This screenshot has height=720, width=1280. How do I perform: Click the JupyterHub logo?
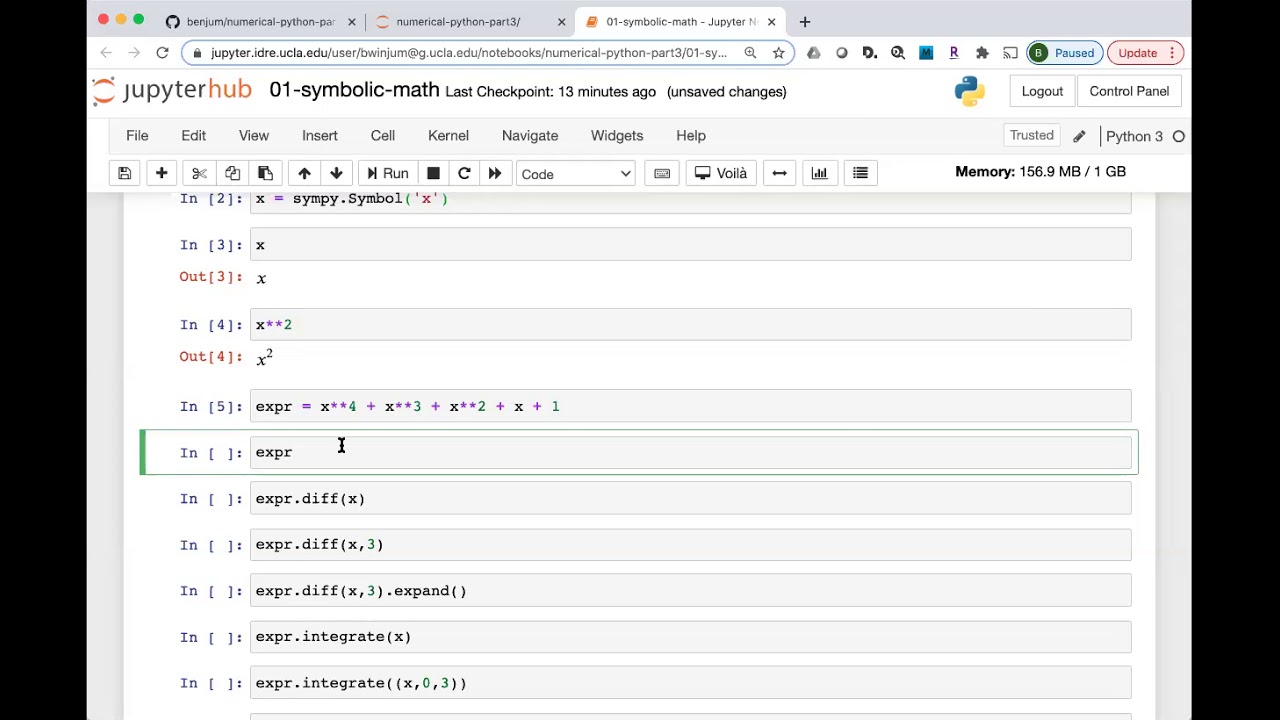pos(172,90)
